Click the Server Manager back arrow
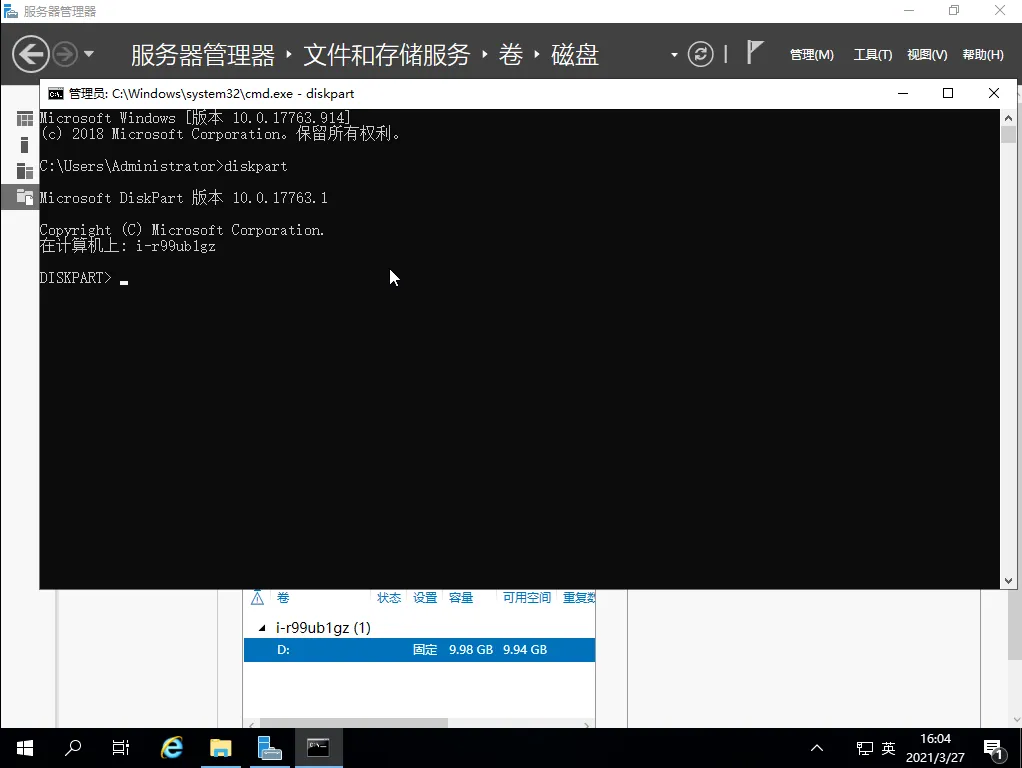Image resolution: width=1022 pixels, height=768 pixels. click(31, 53)
